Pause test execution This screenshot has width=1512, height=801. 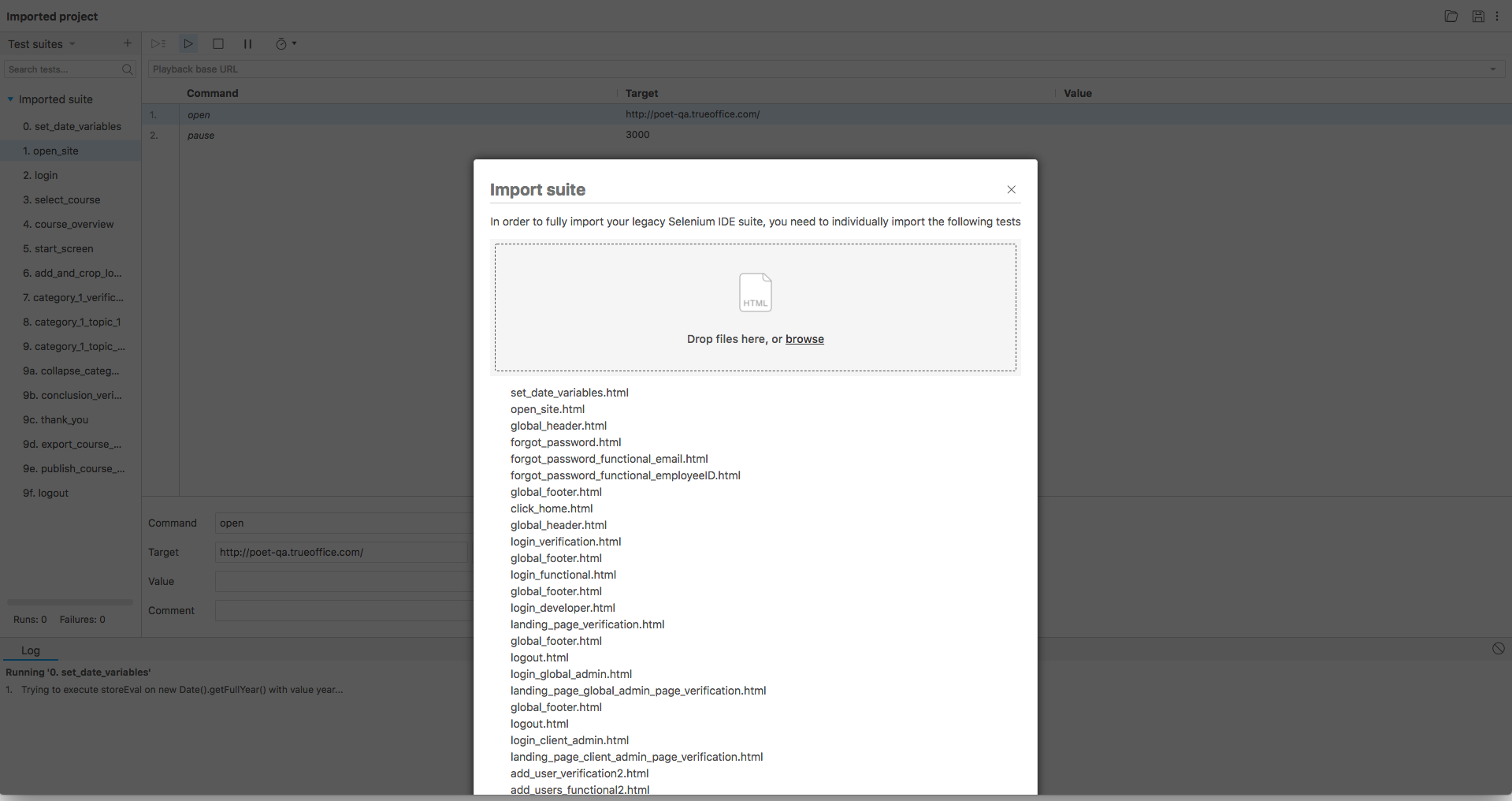click(x=247, y=44)
